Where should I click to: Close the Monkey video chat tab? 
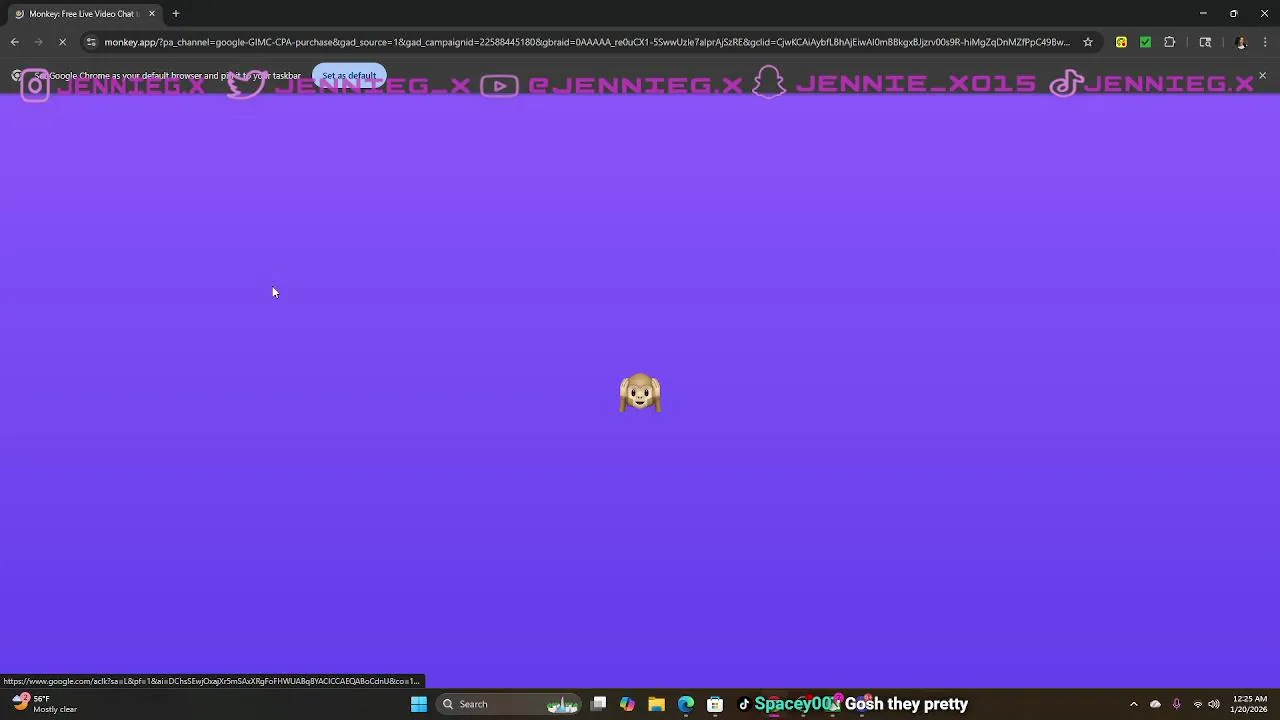pos(152,14)
